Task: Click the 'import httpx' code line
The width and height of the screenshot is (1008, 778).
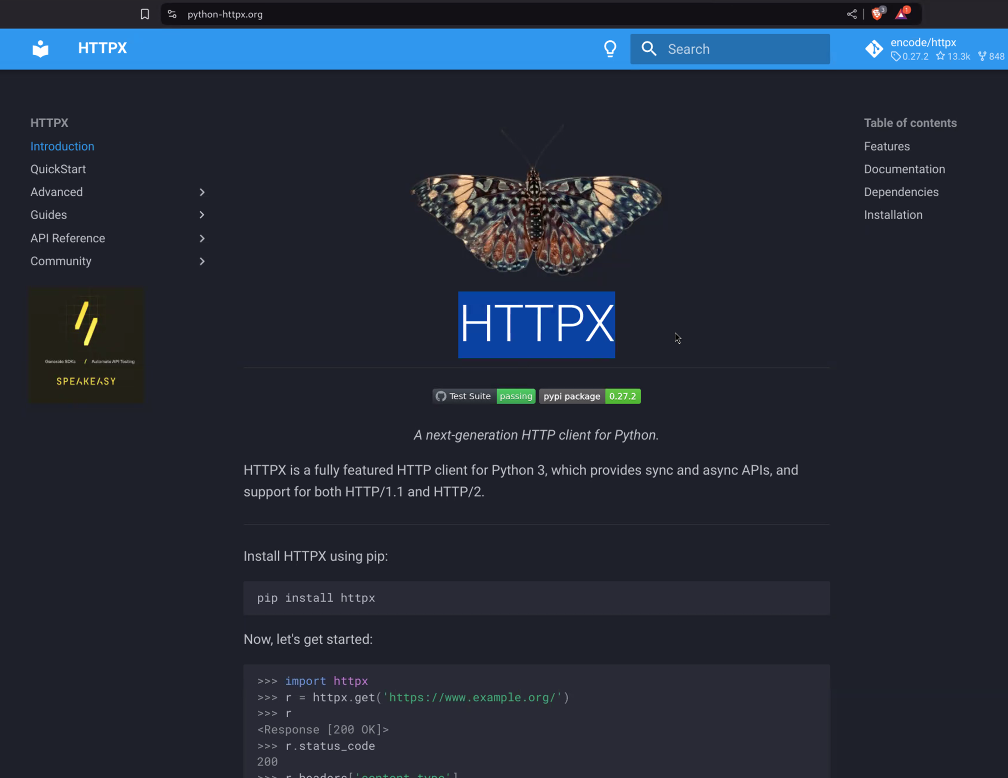Action: [x=312, y=681]
